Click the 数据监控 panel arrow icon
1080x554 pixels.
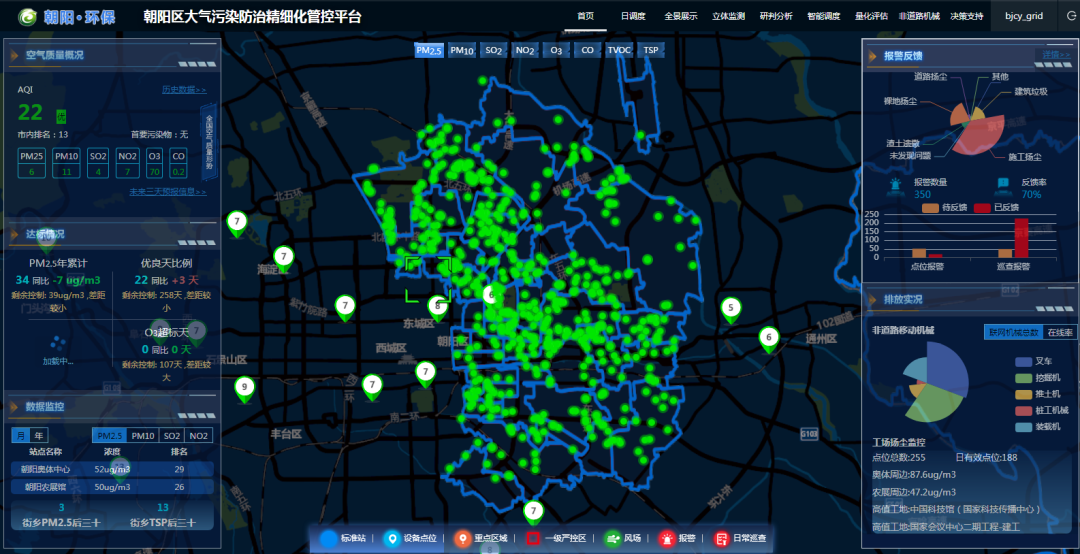pyautogui.click(x=14, y=407)
